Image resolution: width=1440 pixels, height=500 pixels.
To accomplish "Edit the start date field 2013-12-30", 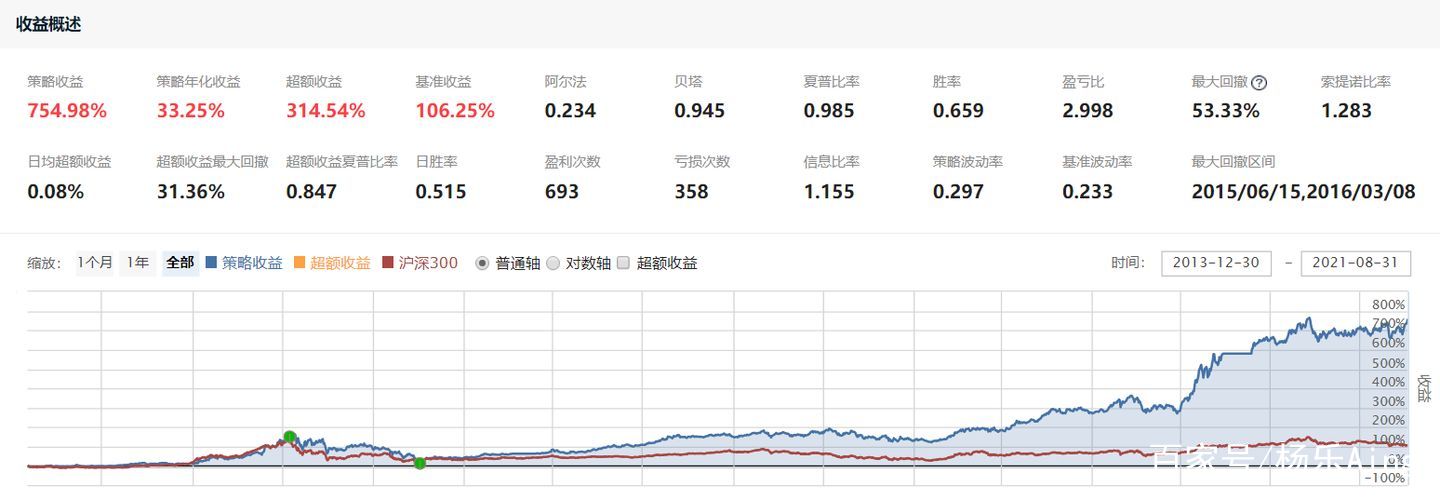I will click(x=1216, y=263).
